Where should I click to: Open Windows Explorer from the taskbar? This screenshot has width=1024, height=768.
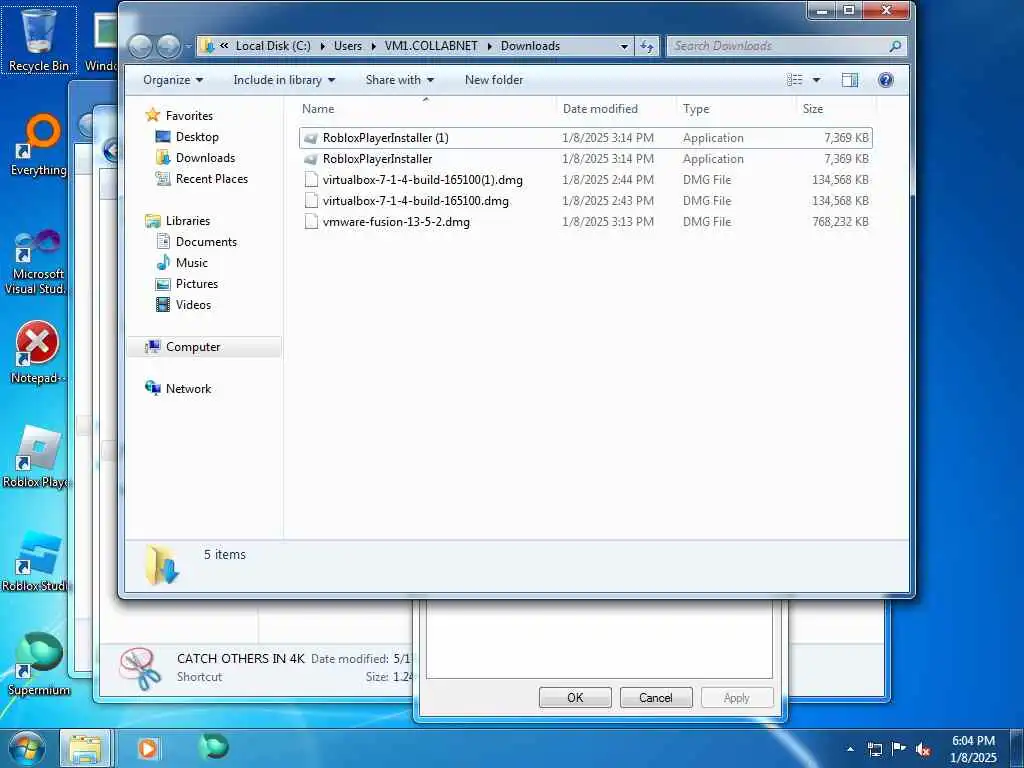coord(86,748)
